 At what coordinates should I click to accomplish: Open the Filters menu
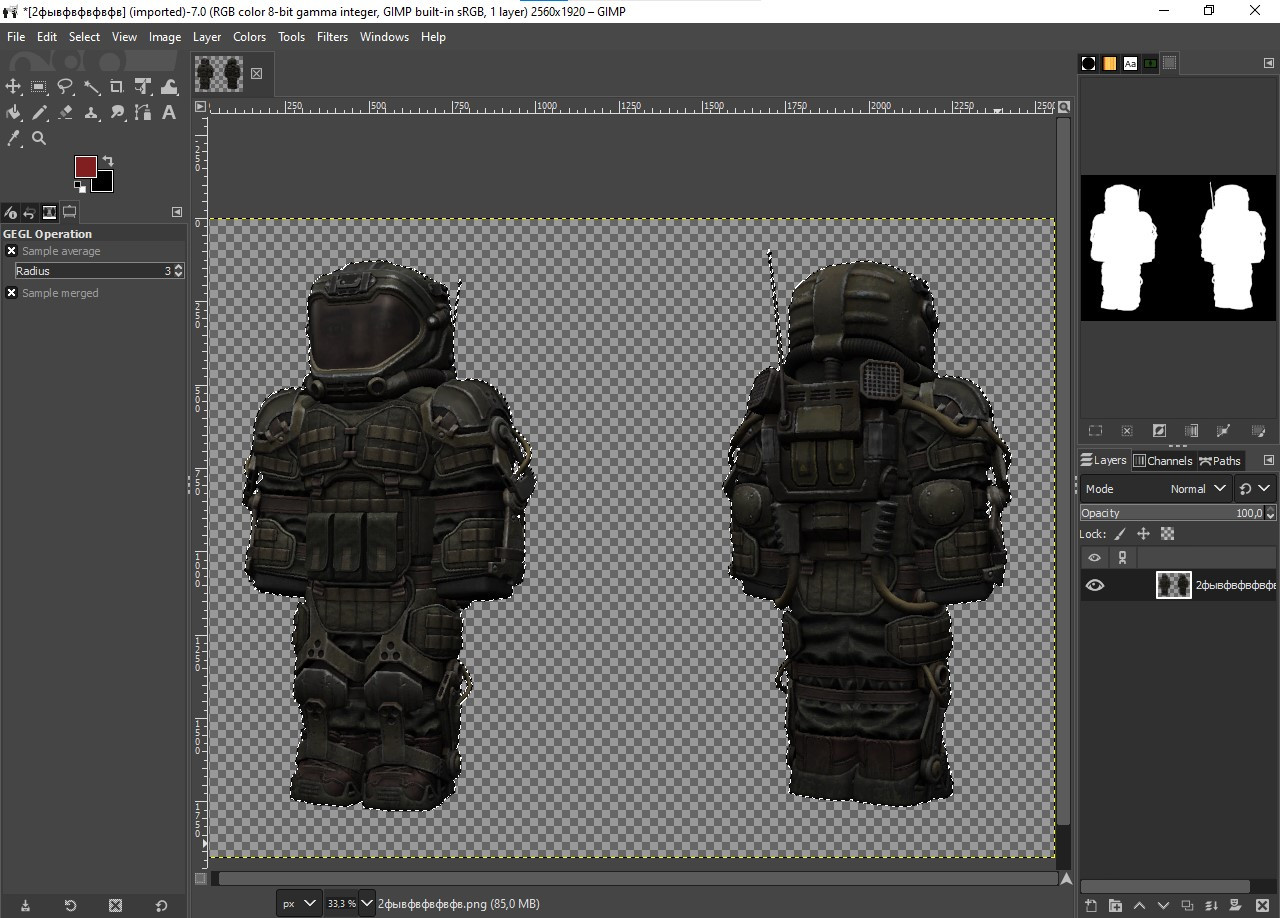tap(332, 37)
